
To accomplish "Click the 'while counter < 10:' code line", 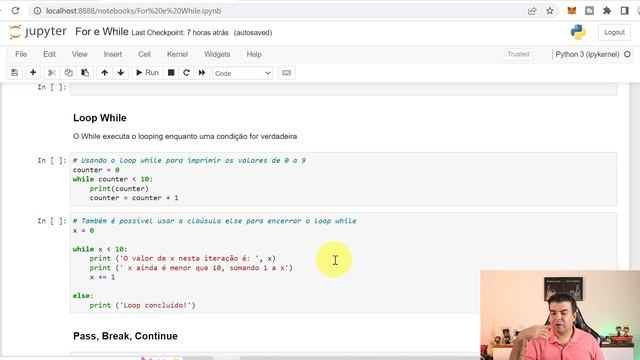I will pyautogui.click(x=113, y=179).
